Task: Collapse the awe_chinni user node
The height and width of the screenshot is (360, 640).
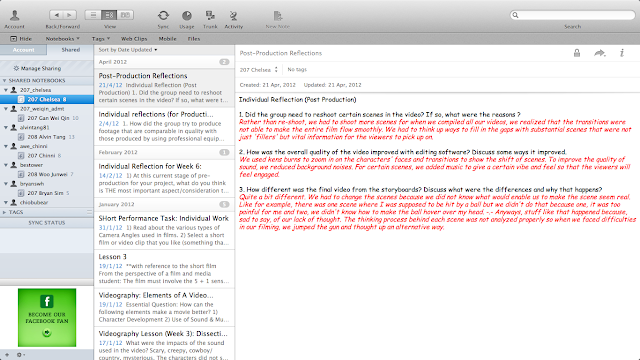Action: [x=6, y=146]
